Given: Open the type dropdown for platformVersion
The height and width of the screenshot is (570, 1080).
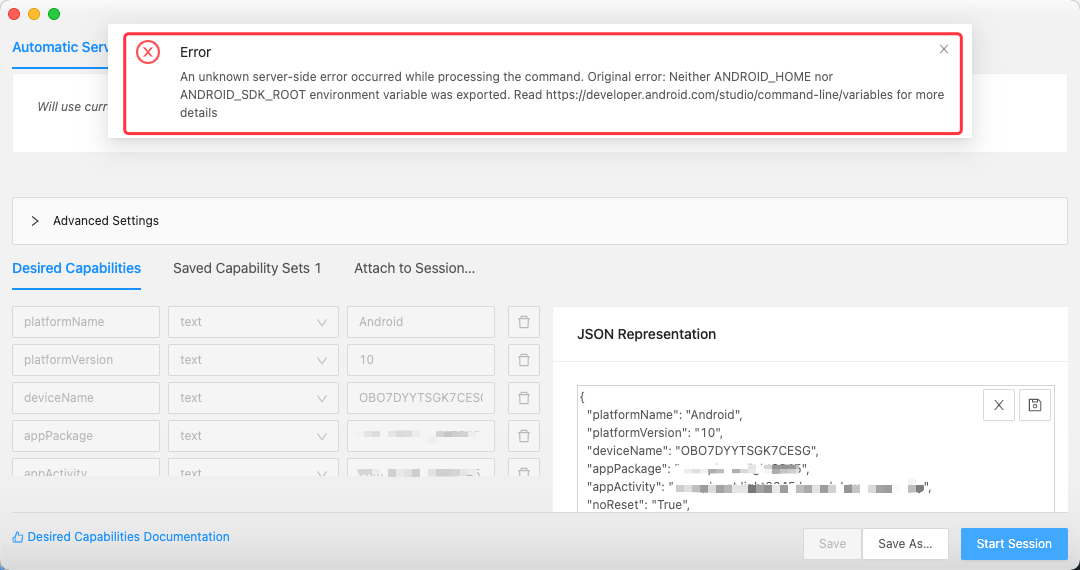Looking at the screenshot, I should point(253,359).
